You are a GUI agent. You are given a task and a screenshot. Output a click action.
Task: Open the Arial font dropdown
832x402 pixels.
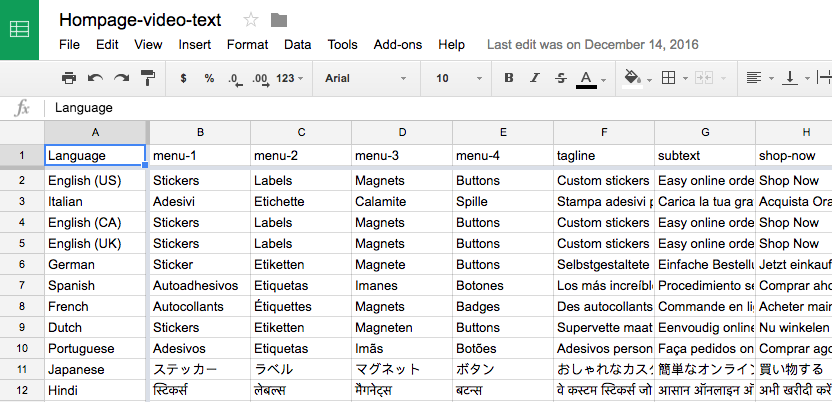click(x=365, y=78)
